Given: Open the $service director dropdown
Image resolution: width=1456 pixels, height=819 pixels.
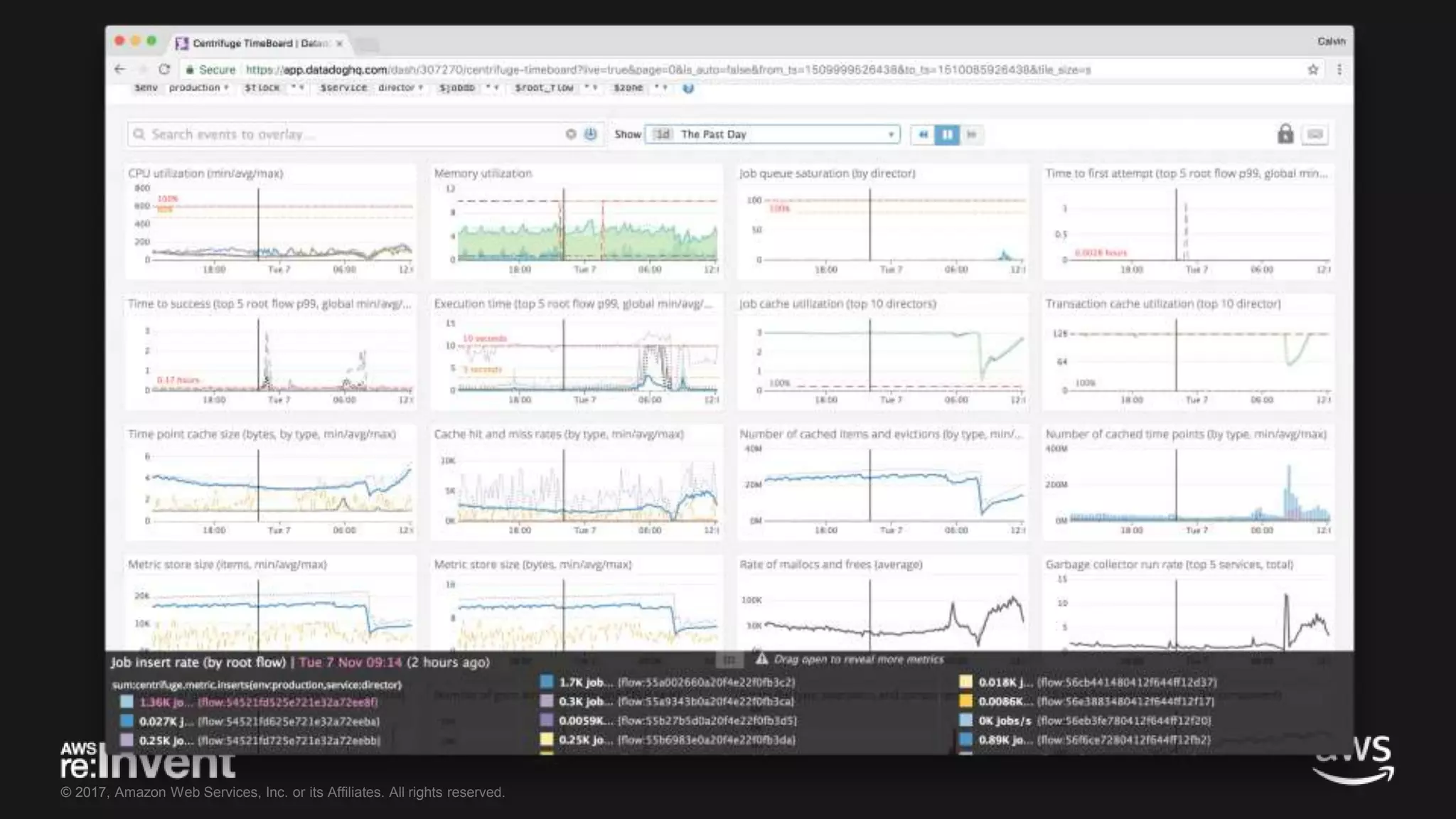Looking at the screenshot, I should tap(400, 87).
